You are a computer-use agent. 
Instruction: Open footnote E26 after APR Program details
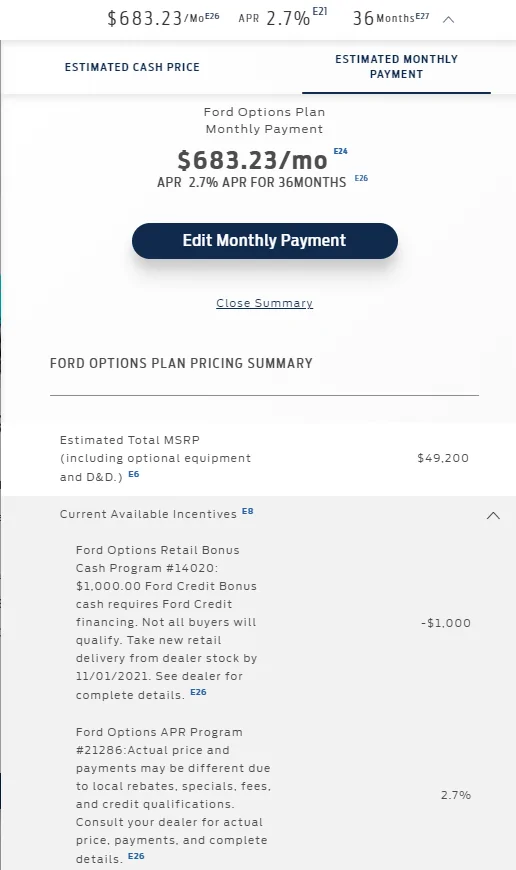pos(136,856)
